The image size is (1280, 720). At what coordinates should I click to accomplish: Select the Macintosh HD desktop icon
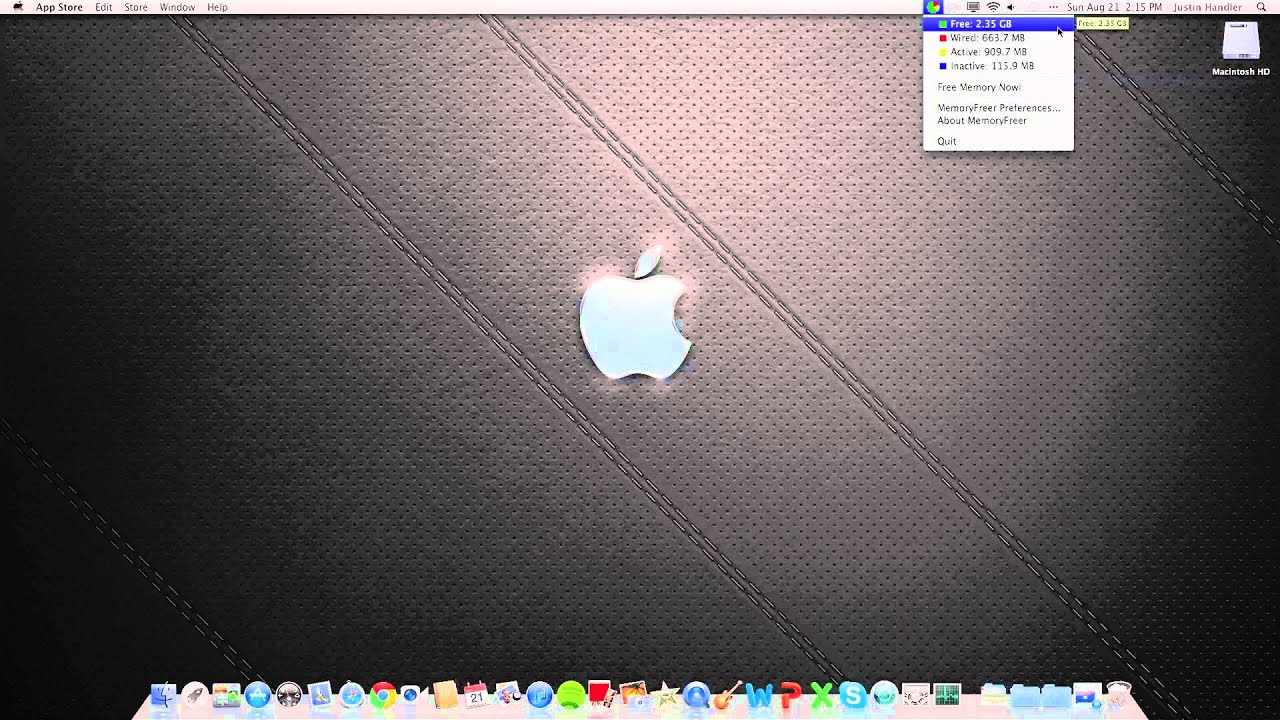[1241, 49]
